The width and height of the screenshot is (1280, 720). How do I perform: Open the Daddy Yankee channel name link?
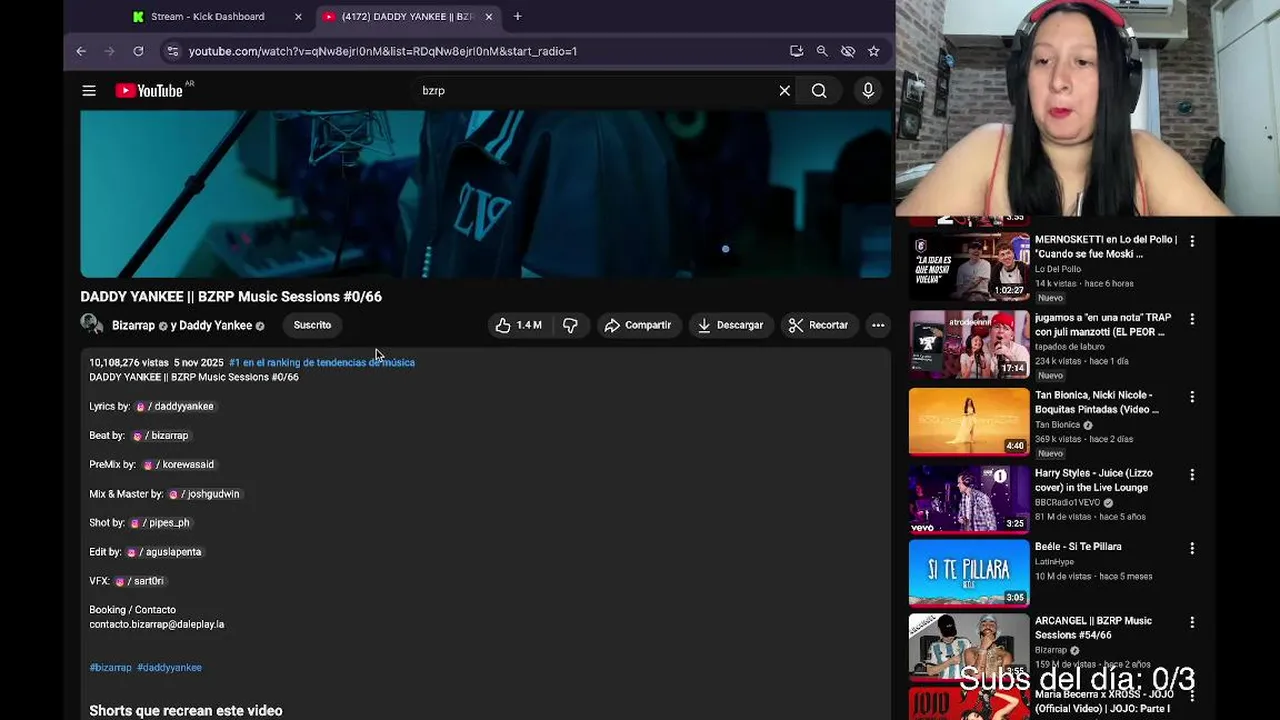tap(215, 326)
